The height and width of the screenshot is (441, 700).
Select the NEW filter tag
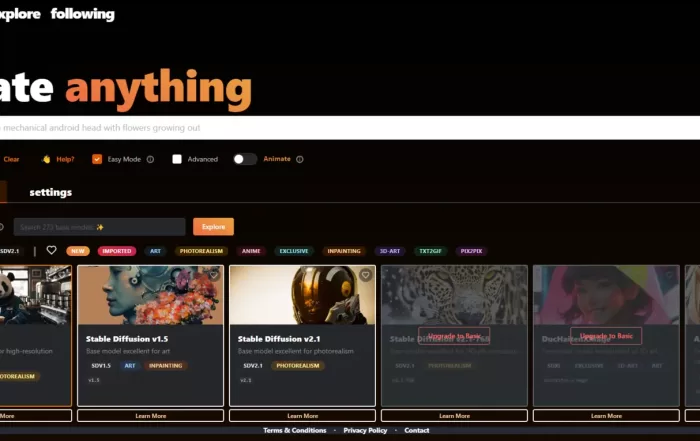[x=78, y=251]
